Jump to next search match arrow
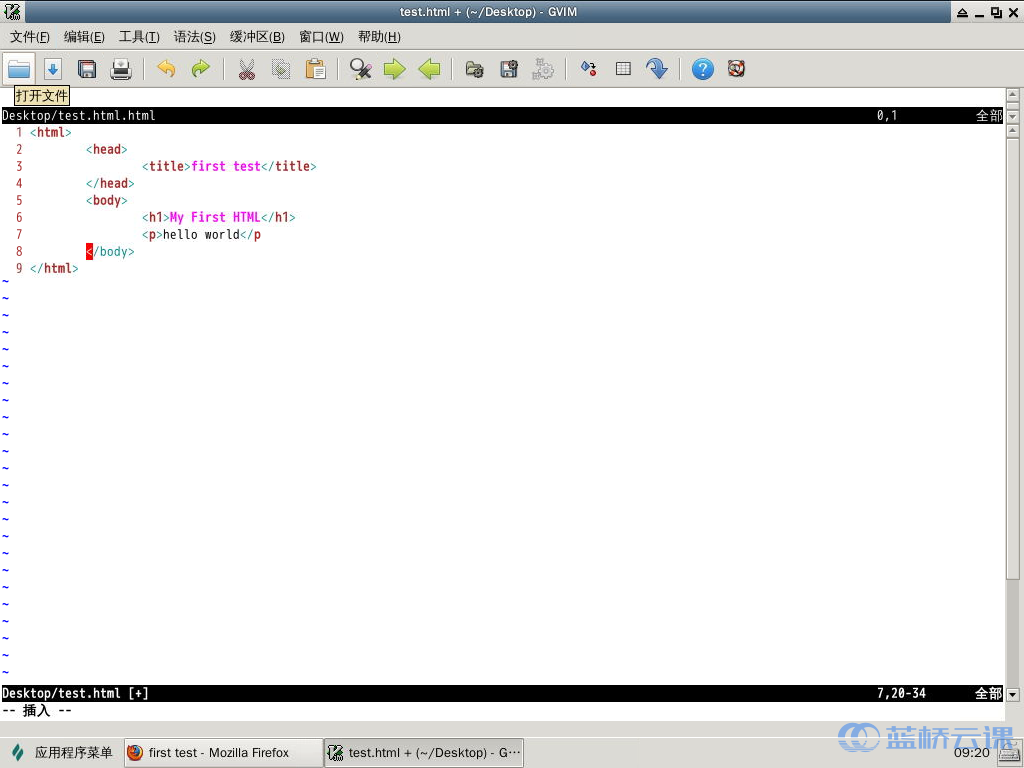This screenshot has height=768, width=1024. tap(395, 69)
